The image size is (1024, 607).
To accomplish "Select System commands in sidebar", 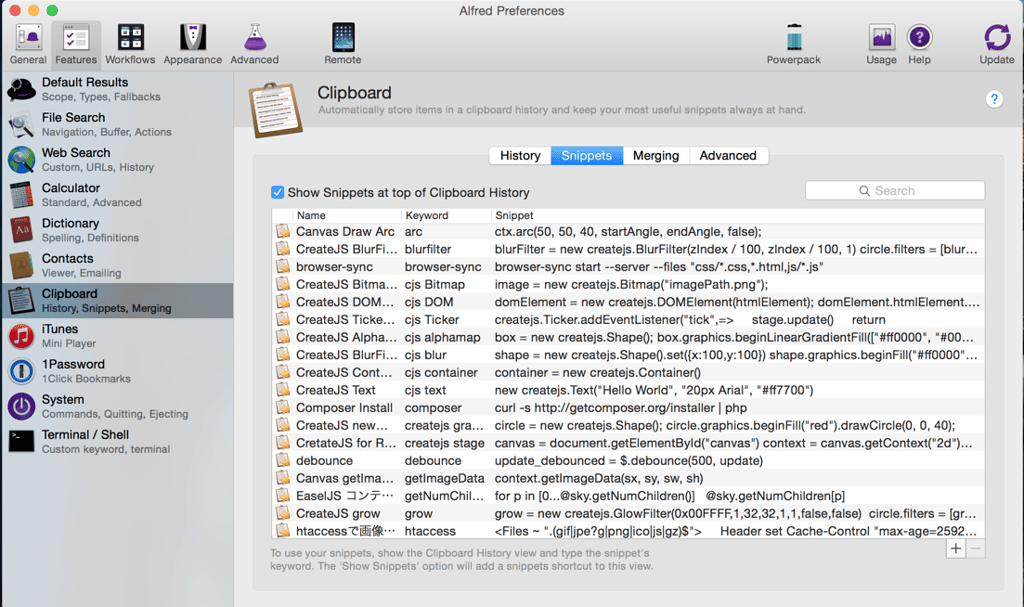I will point(117,407).
